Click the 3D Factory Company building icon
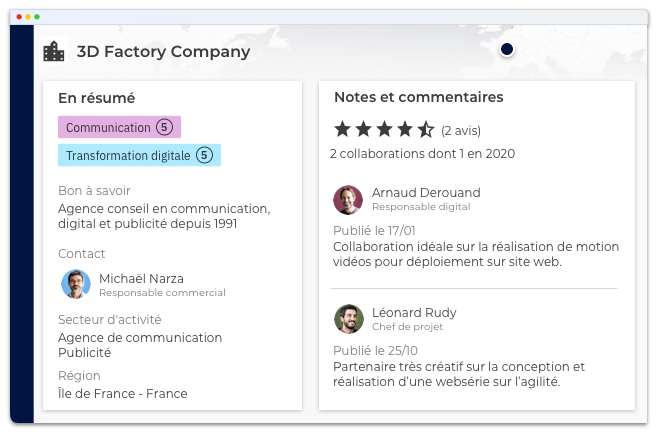The image size is (658, 433). [54, 51]
